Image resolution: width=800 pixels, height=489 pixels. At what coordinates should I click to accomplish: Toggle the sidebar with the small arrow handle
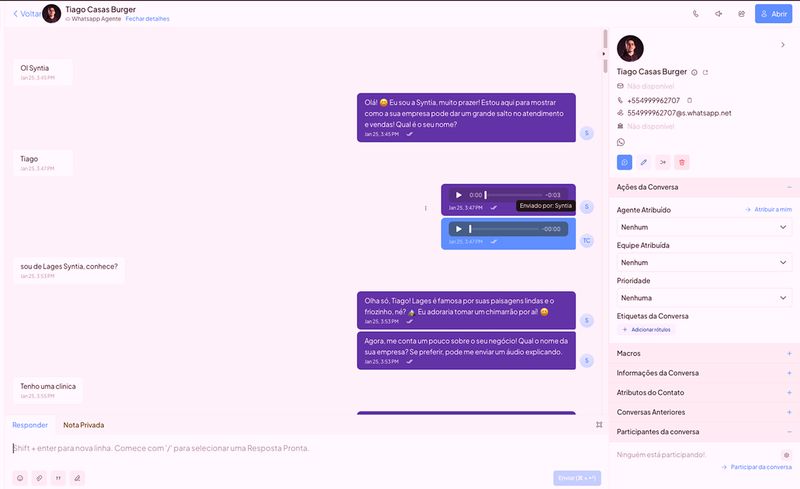click(604, 54)
